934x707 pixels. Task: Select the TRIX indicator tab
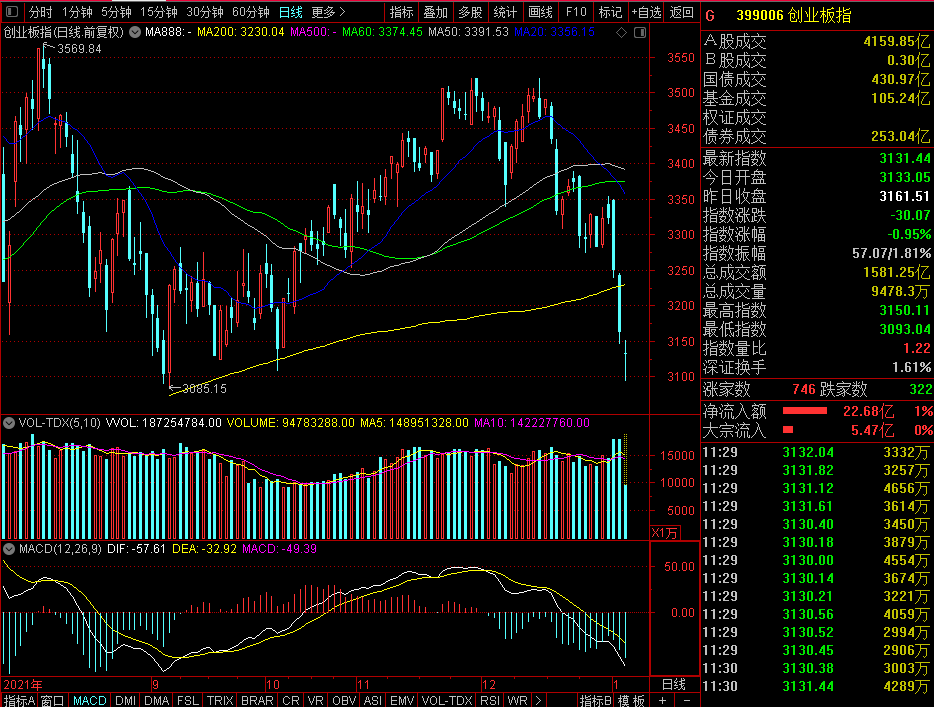(x=220, y=700)
